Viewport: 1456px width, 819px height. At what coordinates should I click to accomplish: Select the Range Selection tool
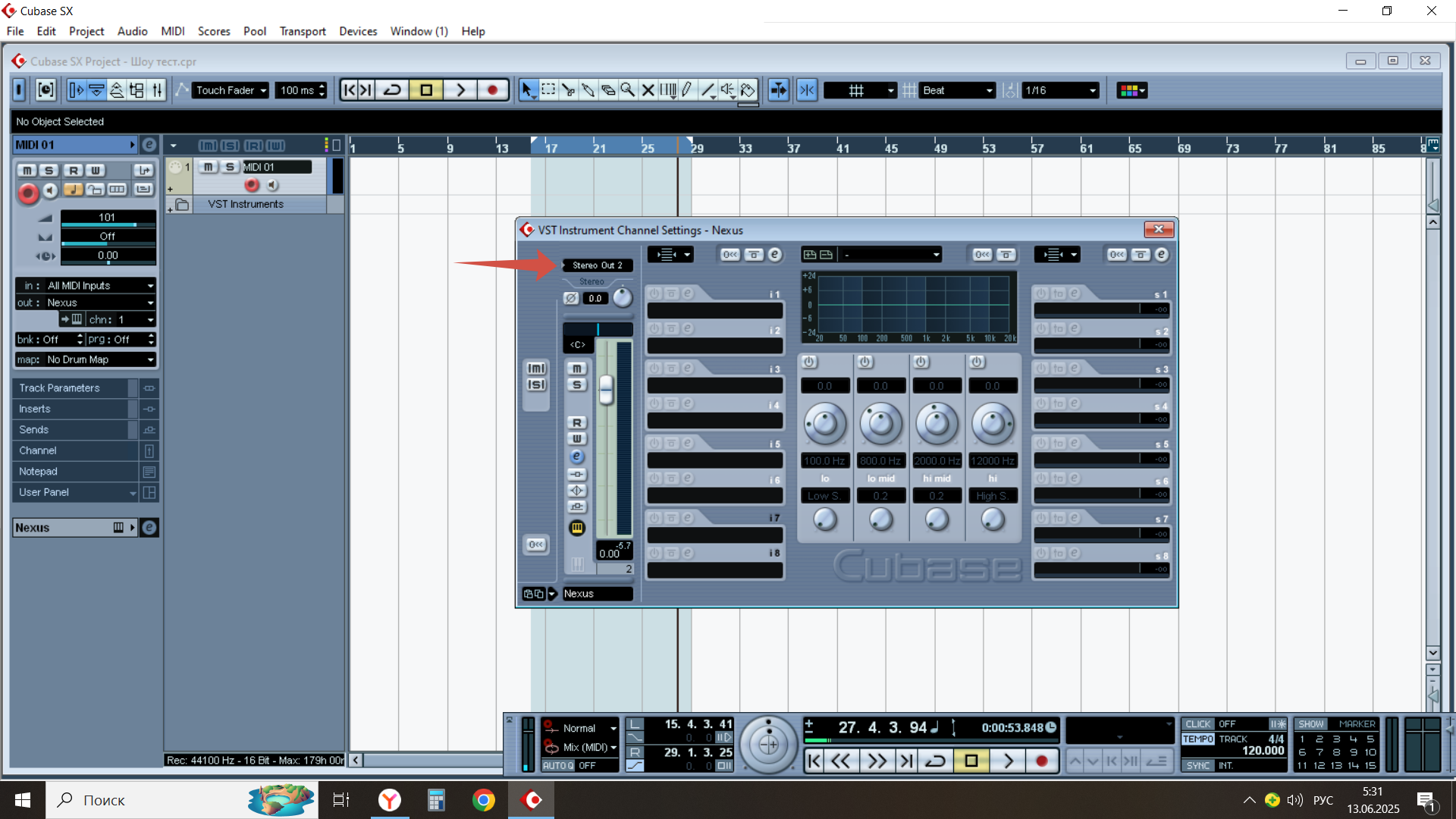coord(548,90)
